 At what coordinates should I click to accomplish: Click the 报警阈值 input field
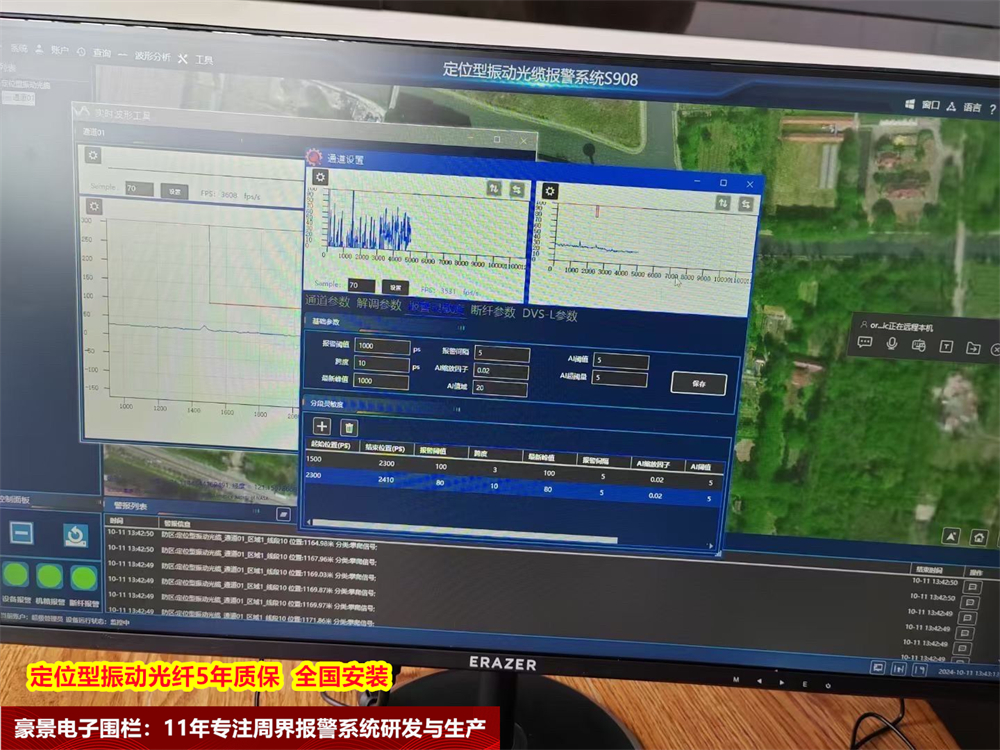(382, 346)
